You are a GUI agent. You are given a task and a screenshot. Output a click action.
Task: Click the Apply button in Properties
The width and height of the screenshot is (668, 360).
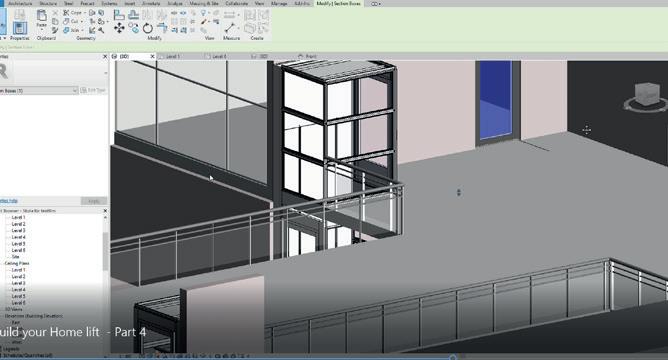pos(94,201)
